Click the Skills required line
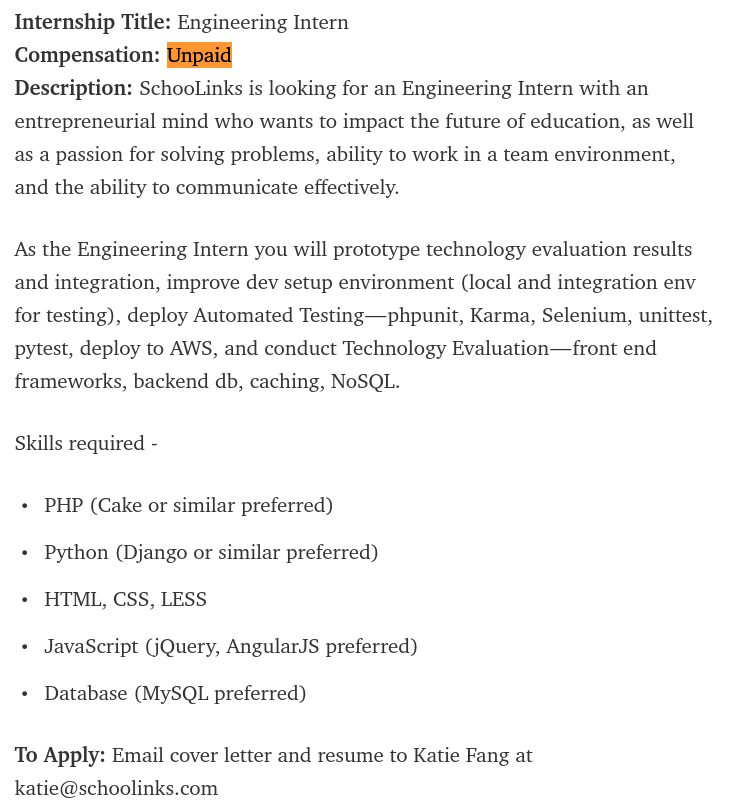 point(86,443)
